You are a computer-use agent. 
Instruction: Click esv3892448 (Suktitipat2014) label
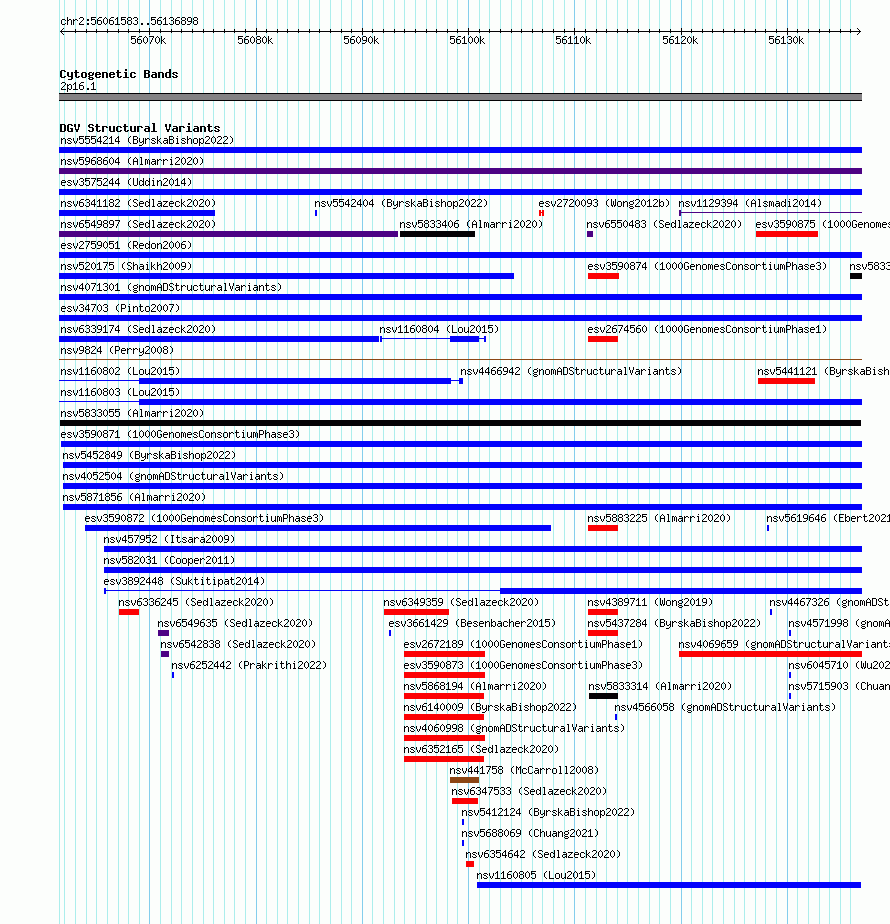point(184,582)
